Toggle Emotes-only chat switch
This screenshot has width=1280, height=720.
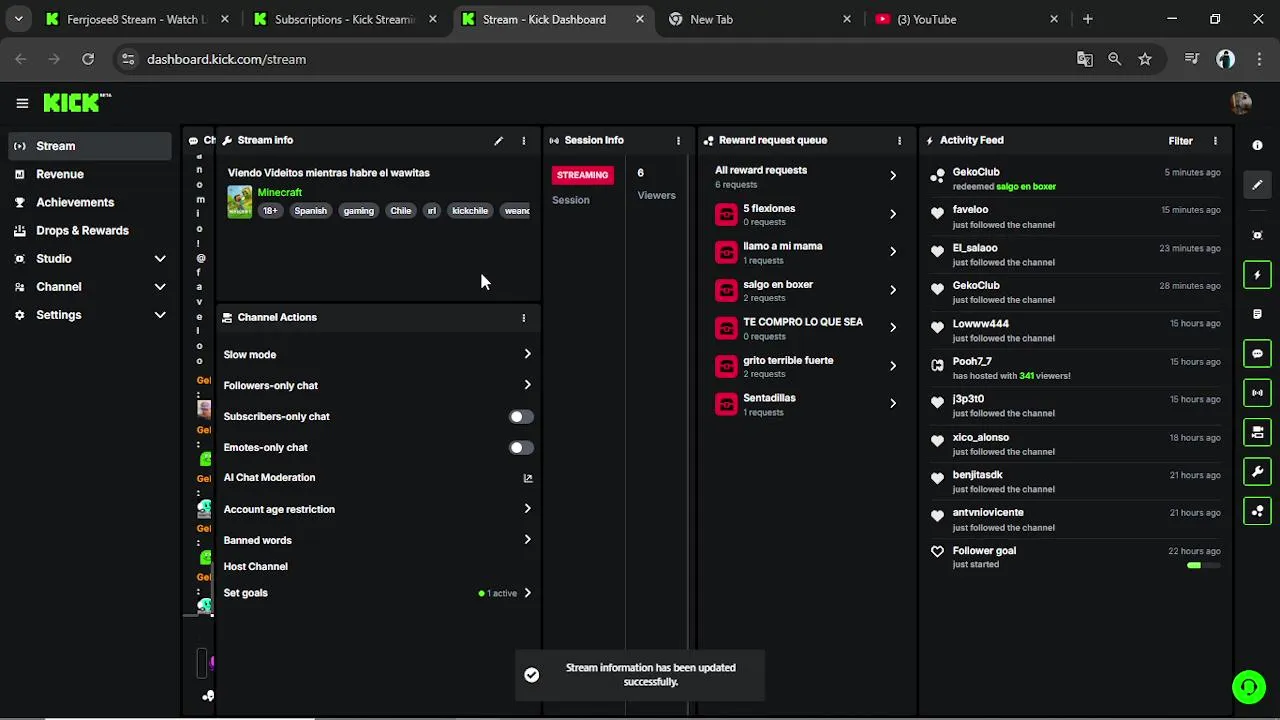[520, 448]
